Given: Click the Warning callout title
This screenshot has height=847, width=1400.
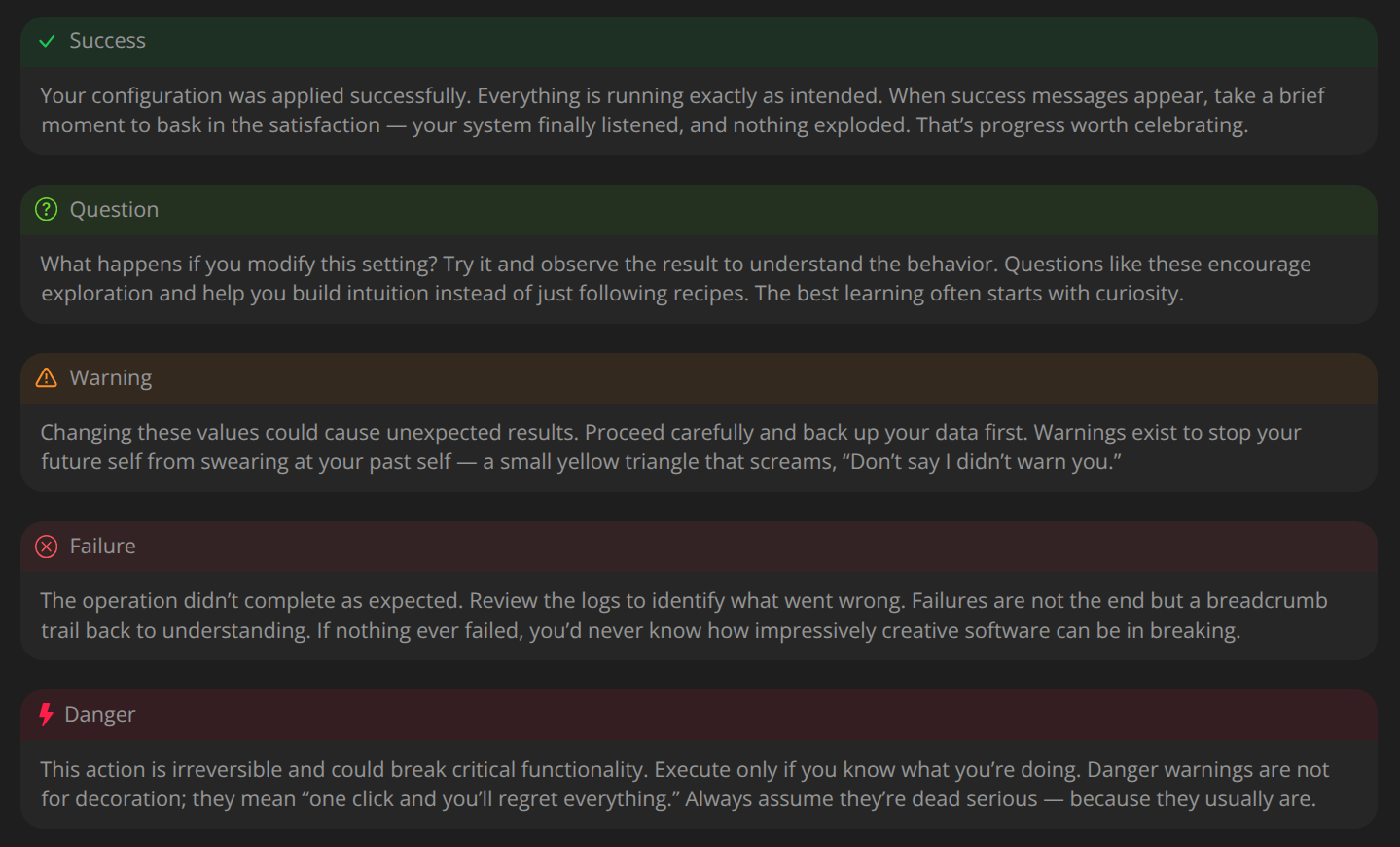Looking at the screenshot, I should point(111,378).
